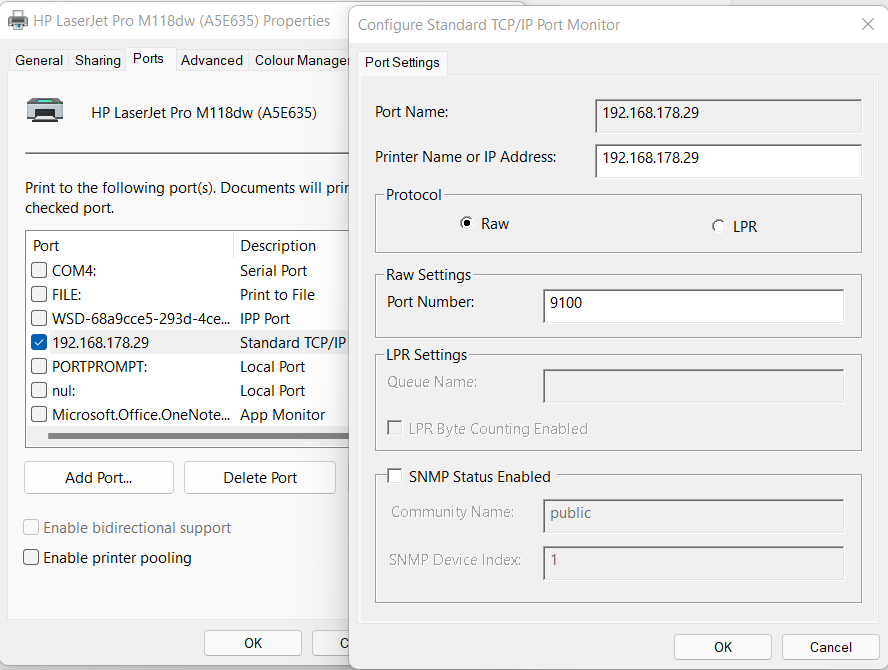Click the HP LaserJet printer device icon
The image size is (888, 670).
coord(44,110)
